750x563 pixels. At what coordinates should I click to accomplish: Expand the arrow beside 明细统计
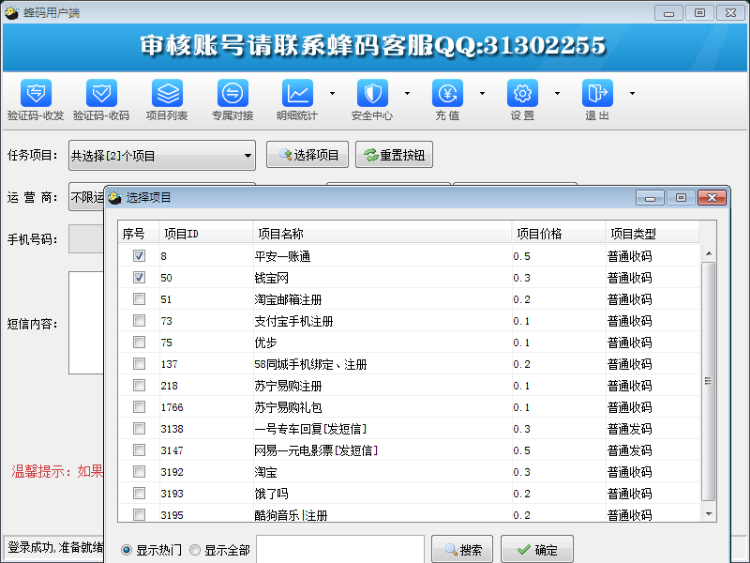point(332,93)
